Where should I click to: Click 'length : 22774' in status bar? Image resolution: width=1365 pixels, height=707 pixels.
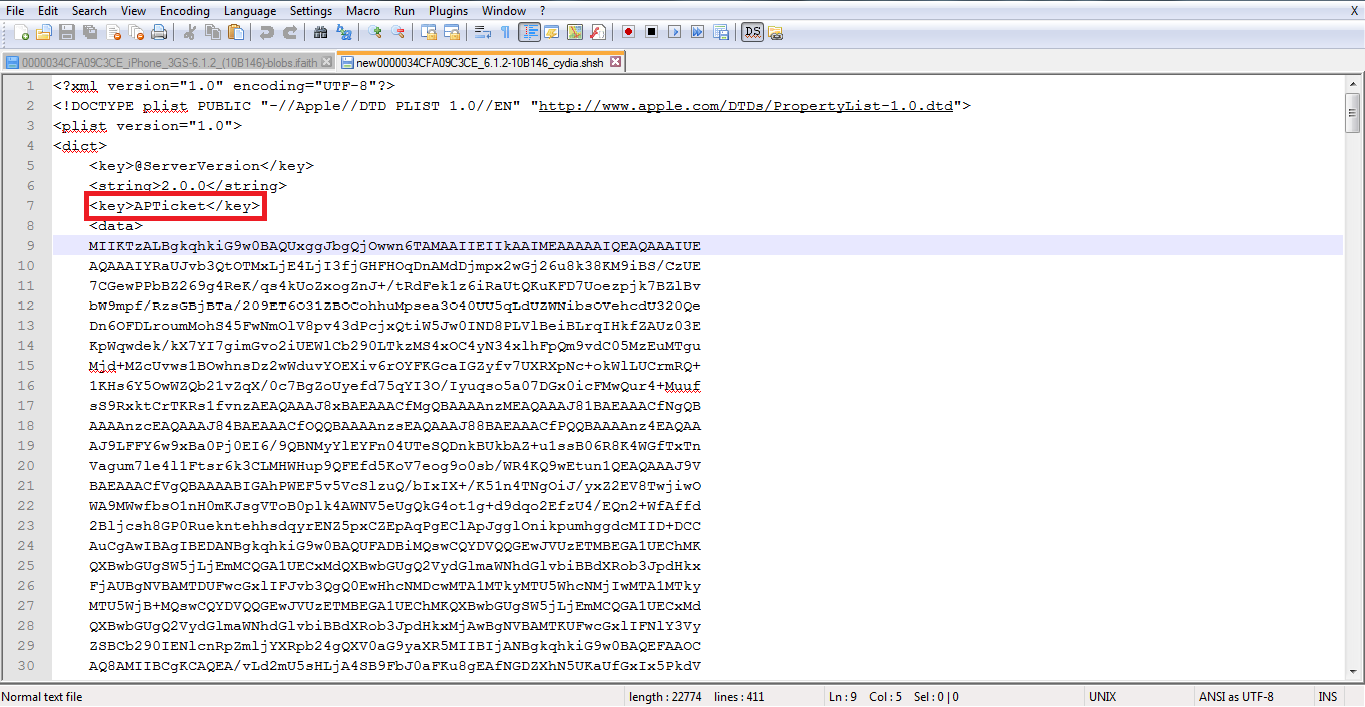pos(666,697)
